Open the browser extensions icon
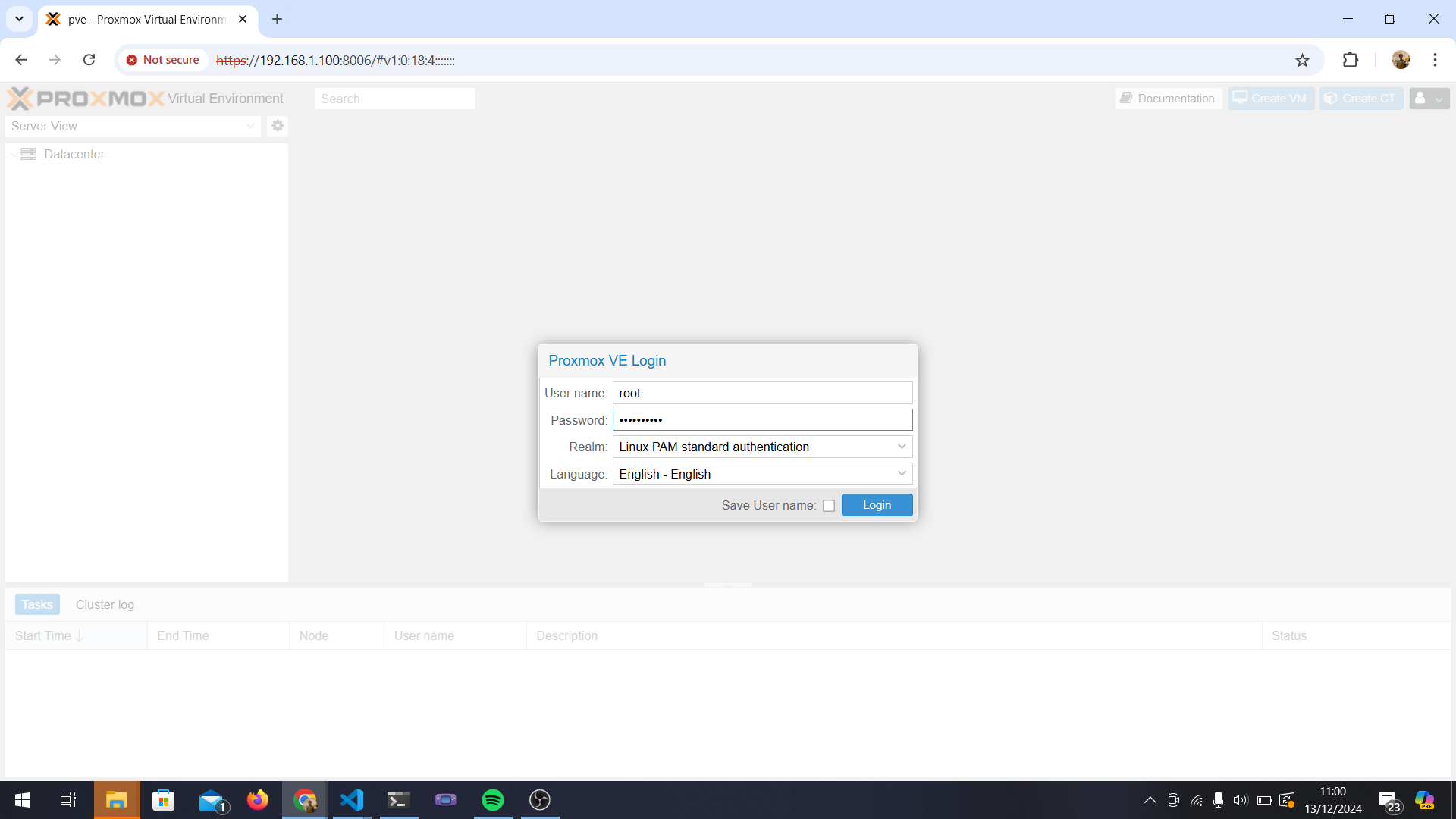The height and width of the screenshot is (819, 1456). click(x=1351, y=60)
